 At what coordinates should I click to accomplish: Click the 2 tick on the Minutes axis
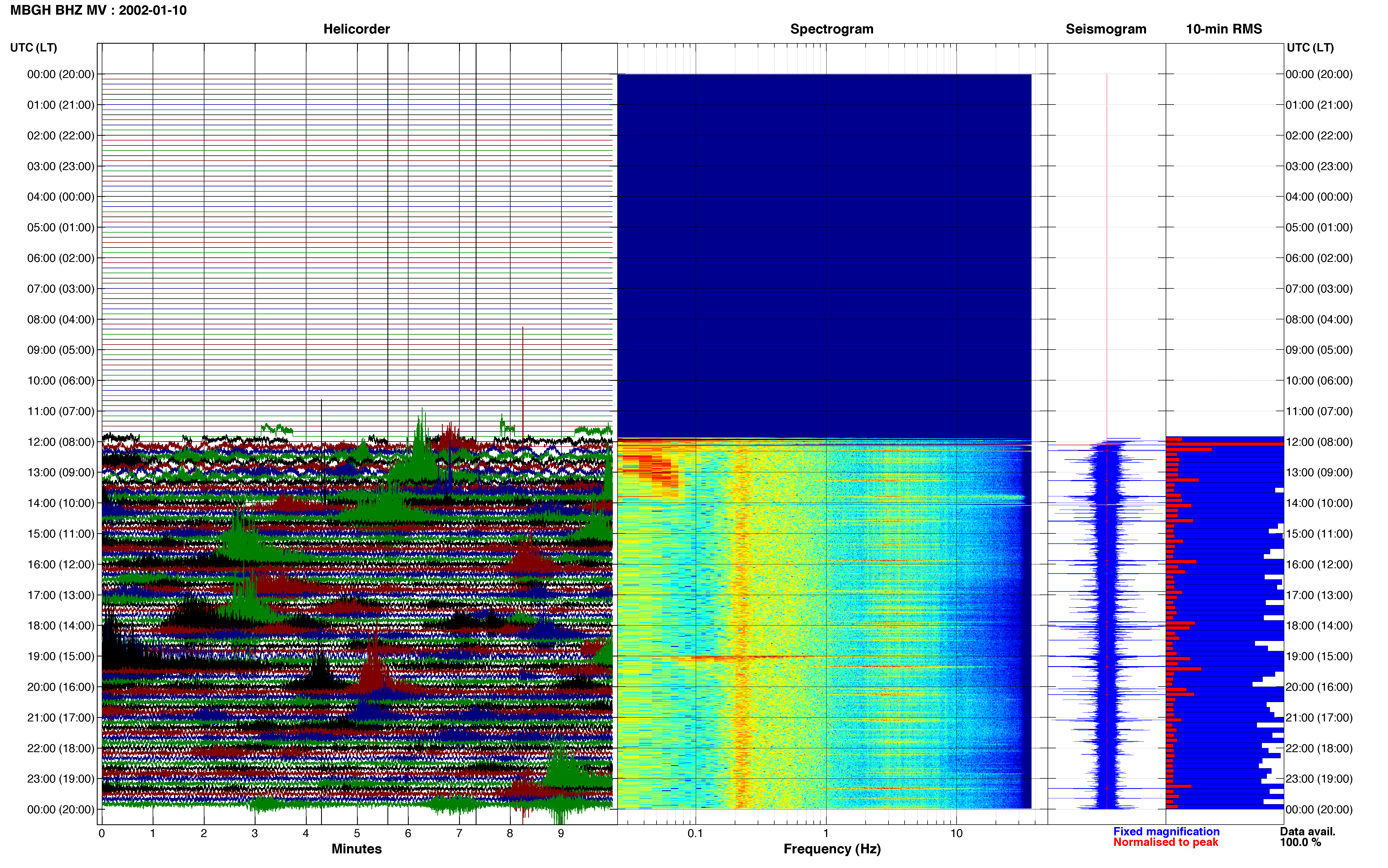point(204,833)
